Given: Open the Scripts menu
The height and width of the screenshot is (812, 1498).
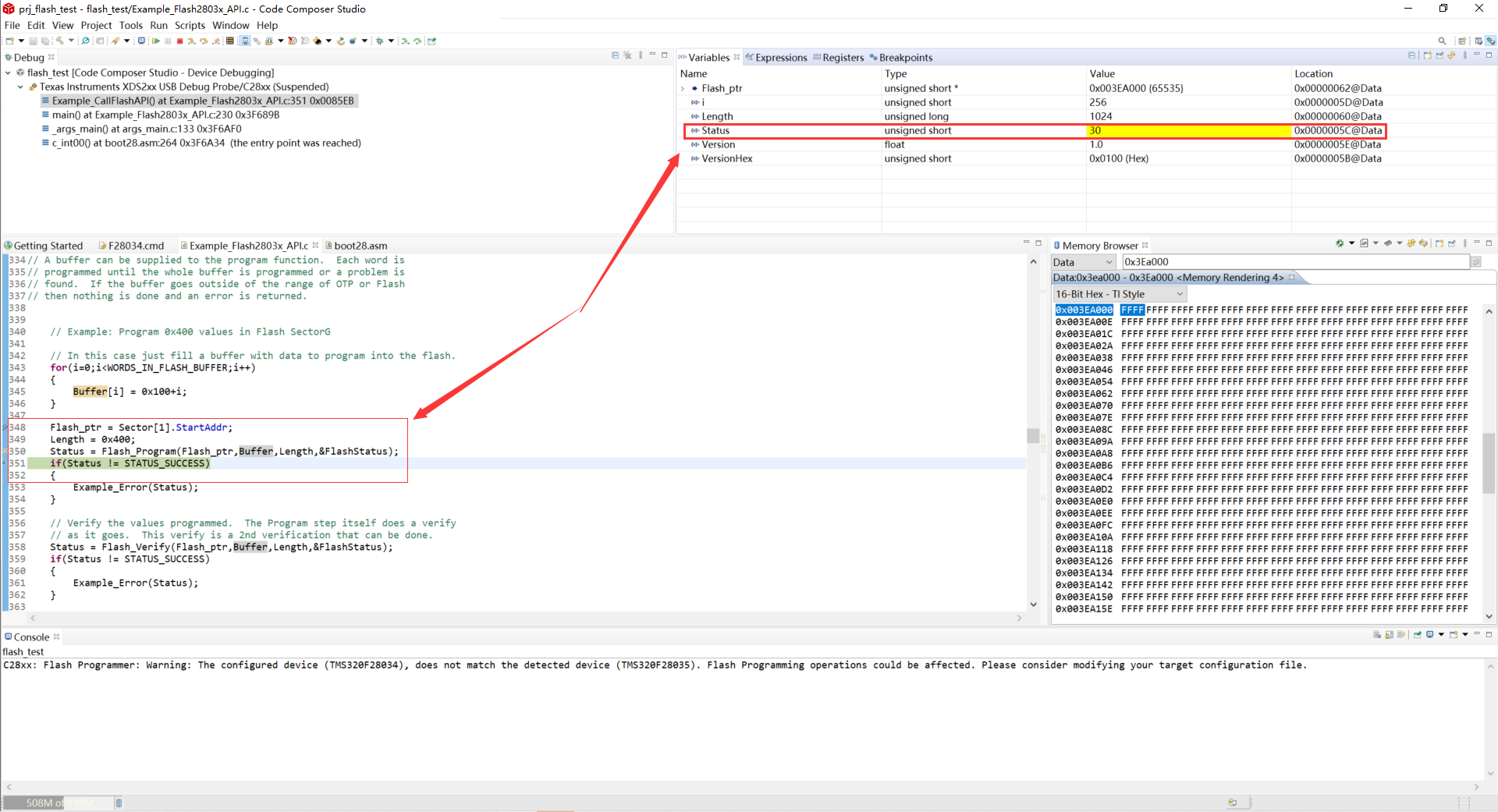Looking at the screenshot, I should (x=190, y=25).
